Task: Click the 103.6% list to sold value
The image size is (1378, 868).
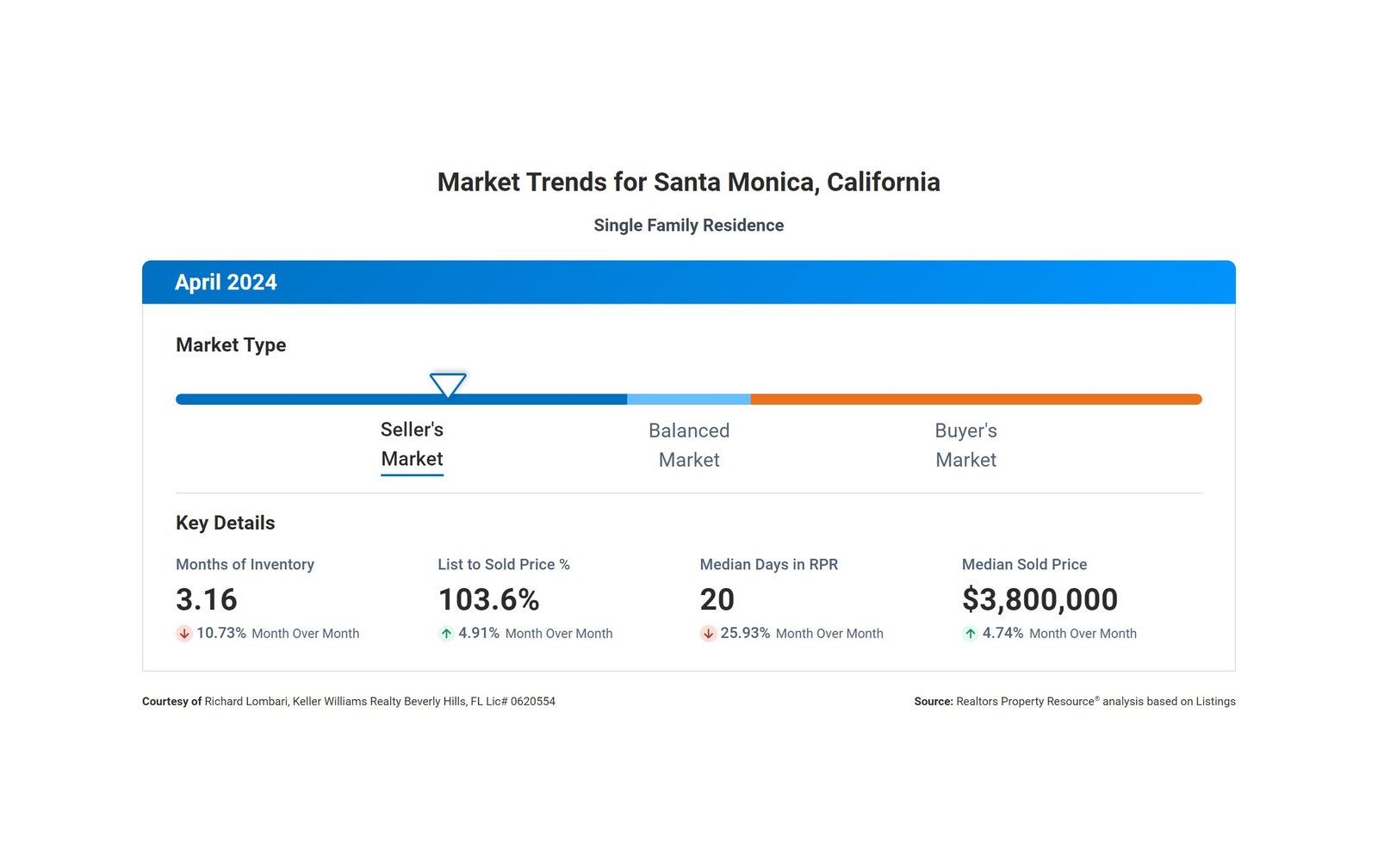Action: coord(488,599)
